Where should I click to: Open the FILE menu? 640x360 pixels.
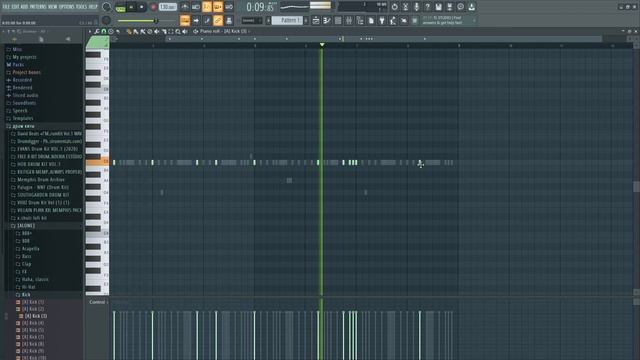coord(6,7)
